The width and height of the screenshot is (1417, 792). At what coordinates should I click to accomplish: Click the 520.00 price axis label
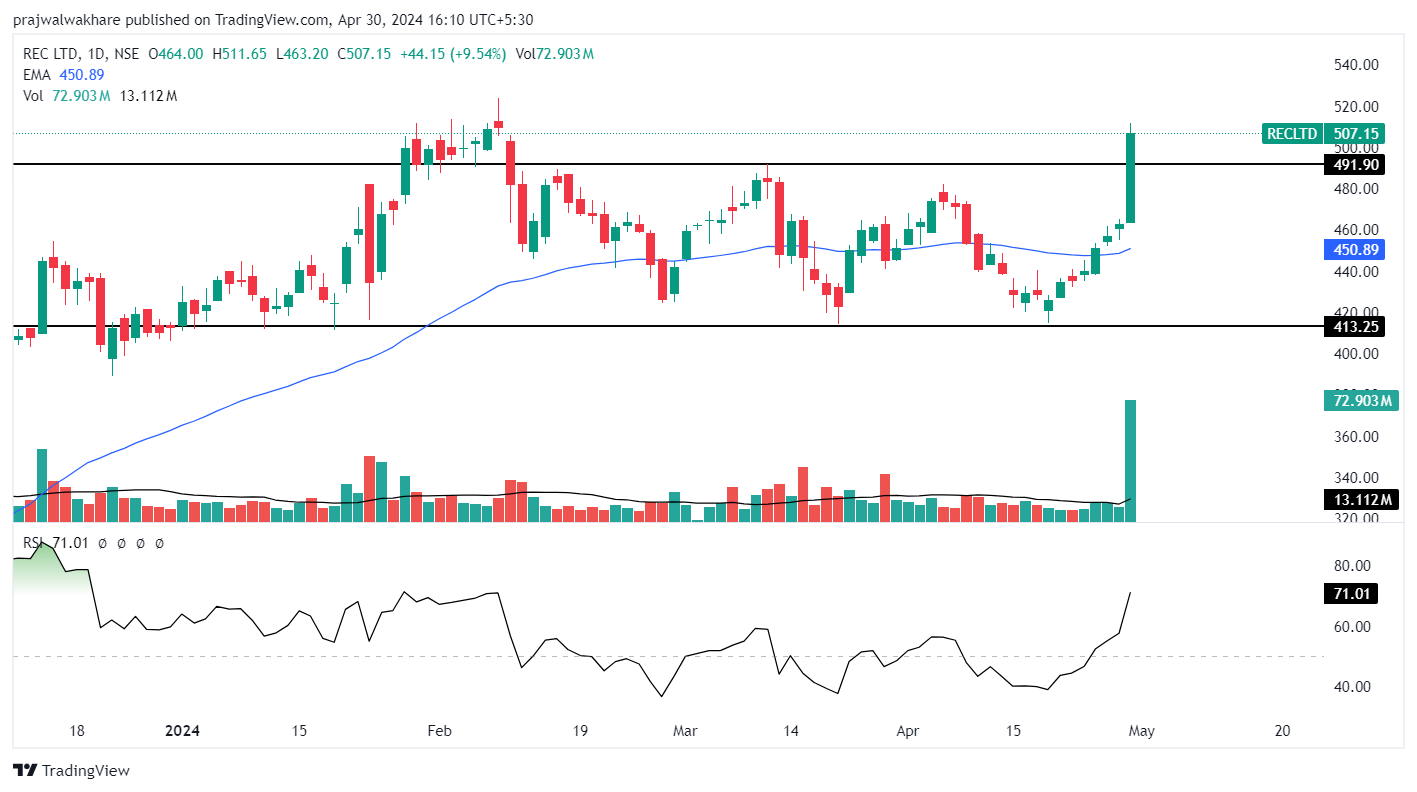coord(1355,106)
